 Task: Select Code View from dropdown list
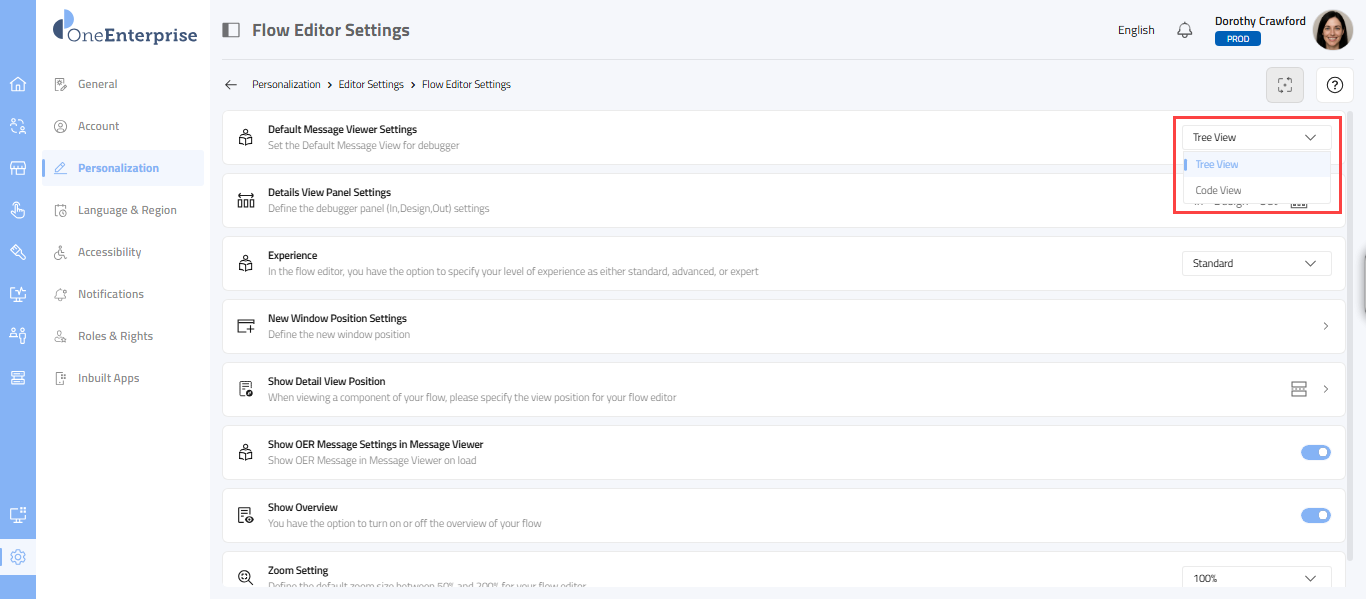coord(1218,190)
